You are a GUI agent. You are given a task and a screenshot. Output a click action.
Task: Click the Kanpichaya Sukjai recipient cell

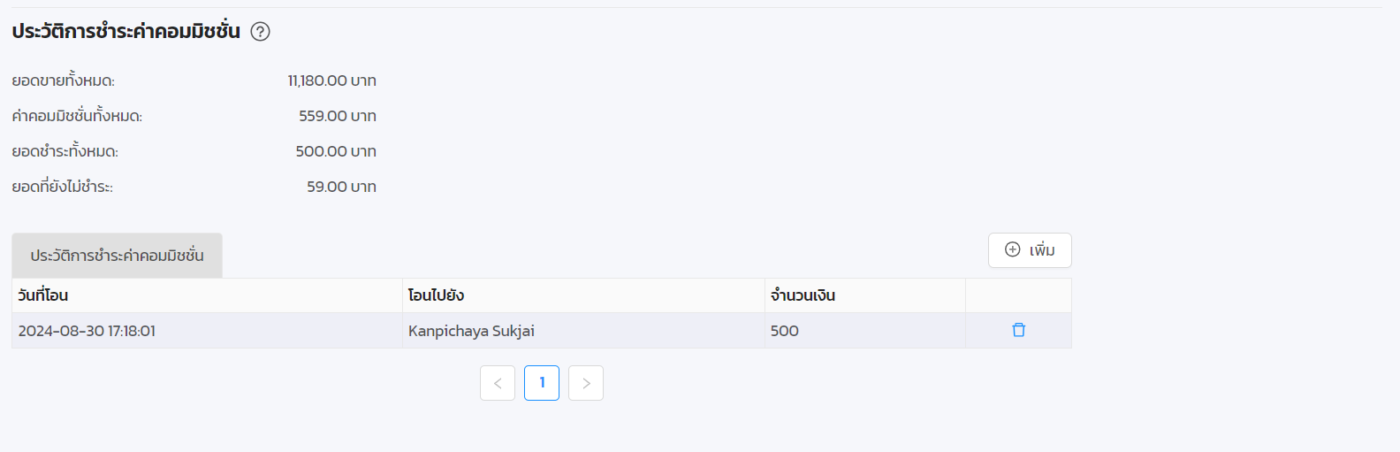465,331
